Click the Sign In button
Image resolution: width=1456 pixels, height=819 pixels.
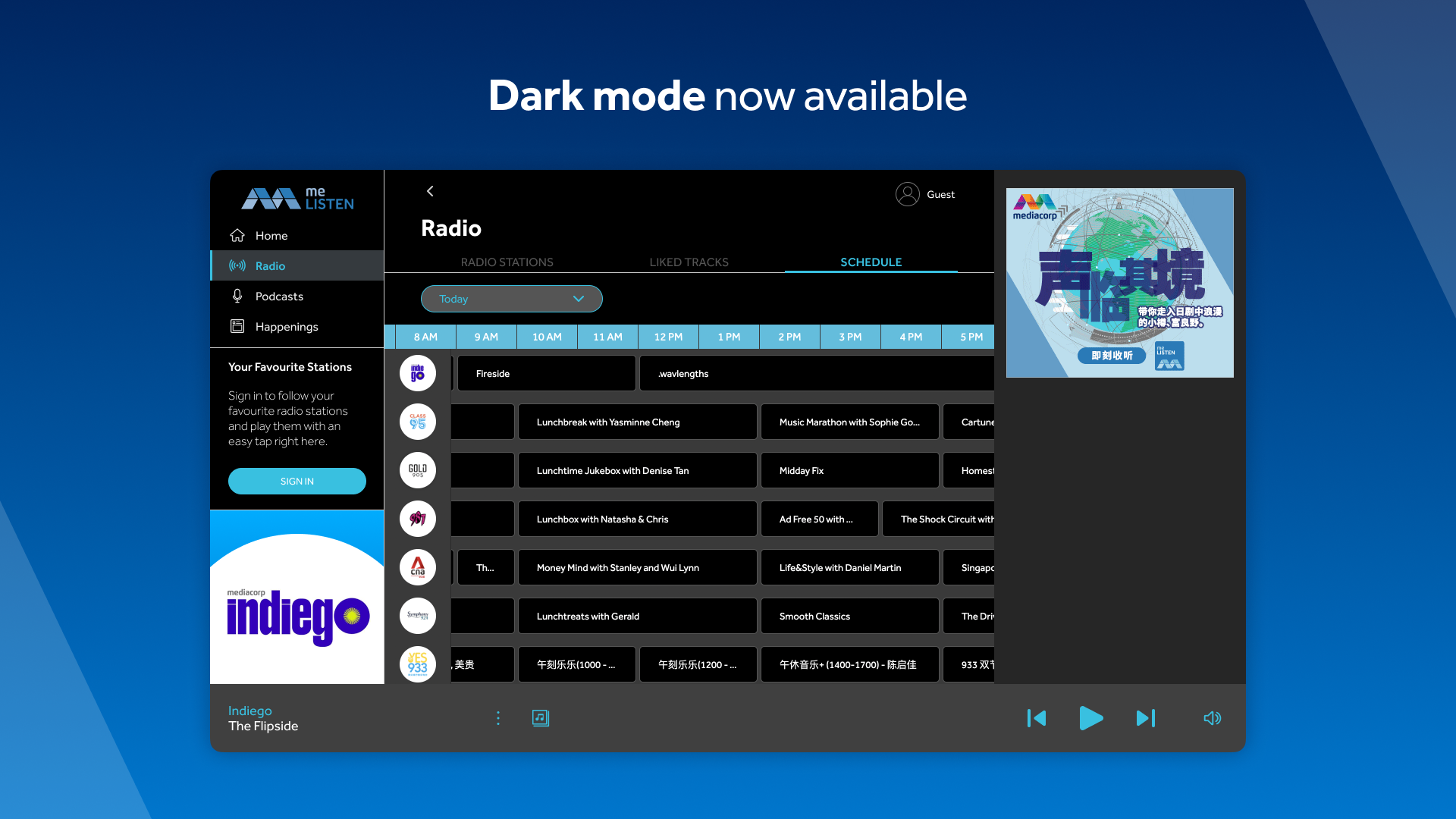(297, 482)
